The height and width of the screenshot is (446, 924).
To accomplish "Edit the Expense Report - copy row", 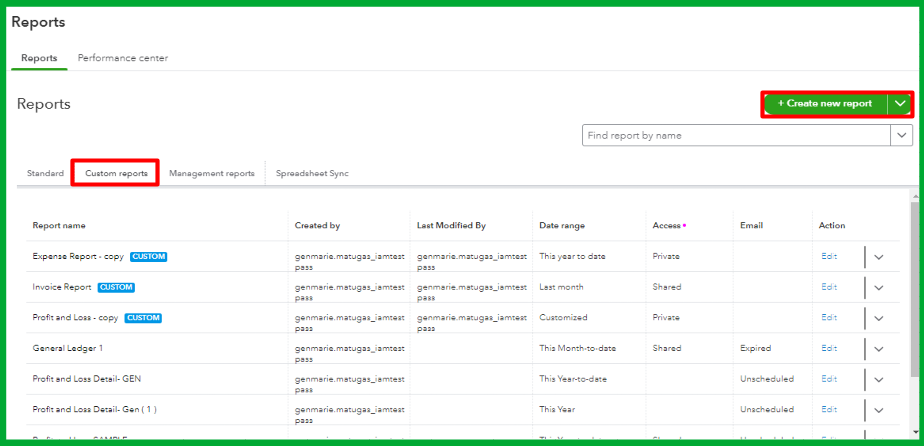I will point(829,256).
